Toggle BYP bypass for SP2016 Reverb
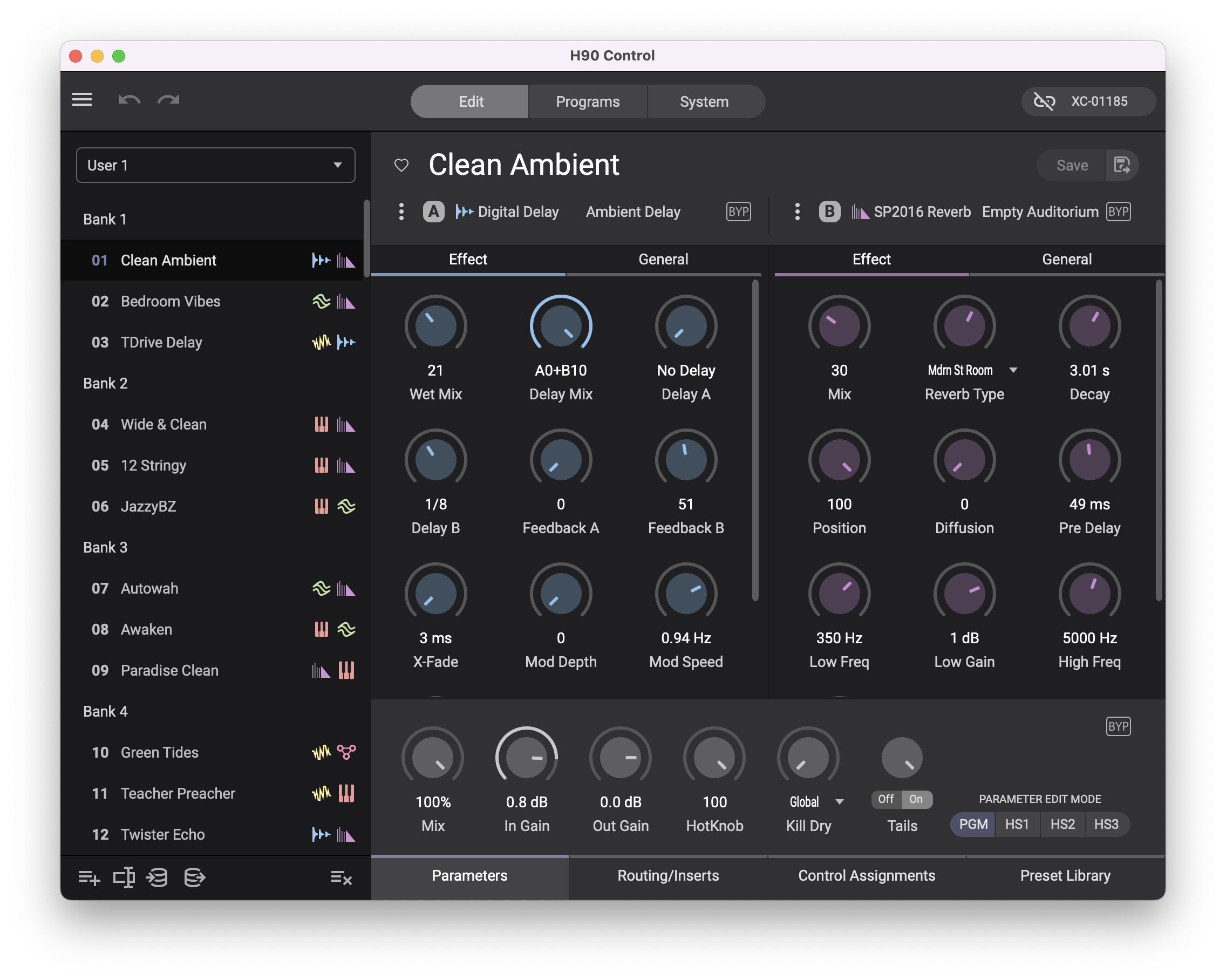The image size is (1226, 980). pos(1118,212)
